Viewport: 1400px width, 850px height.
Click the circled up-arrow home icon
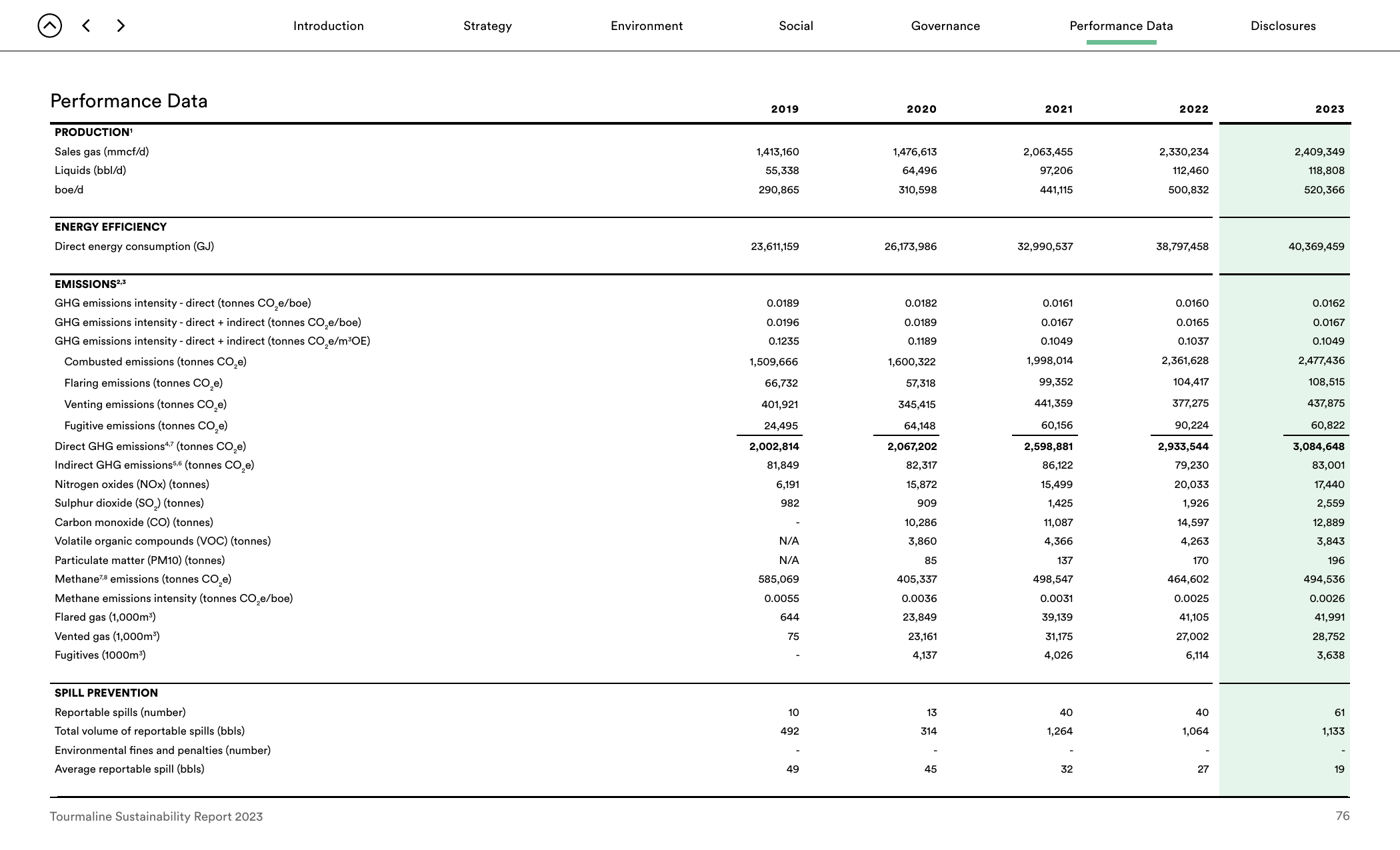tap(49, 26)
